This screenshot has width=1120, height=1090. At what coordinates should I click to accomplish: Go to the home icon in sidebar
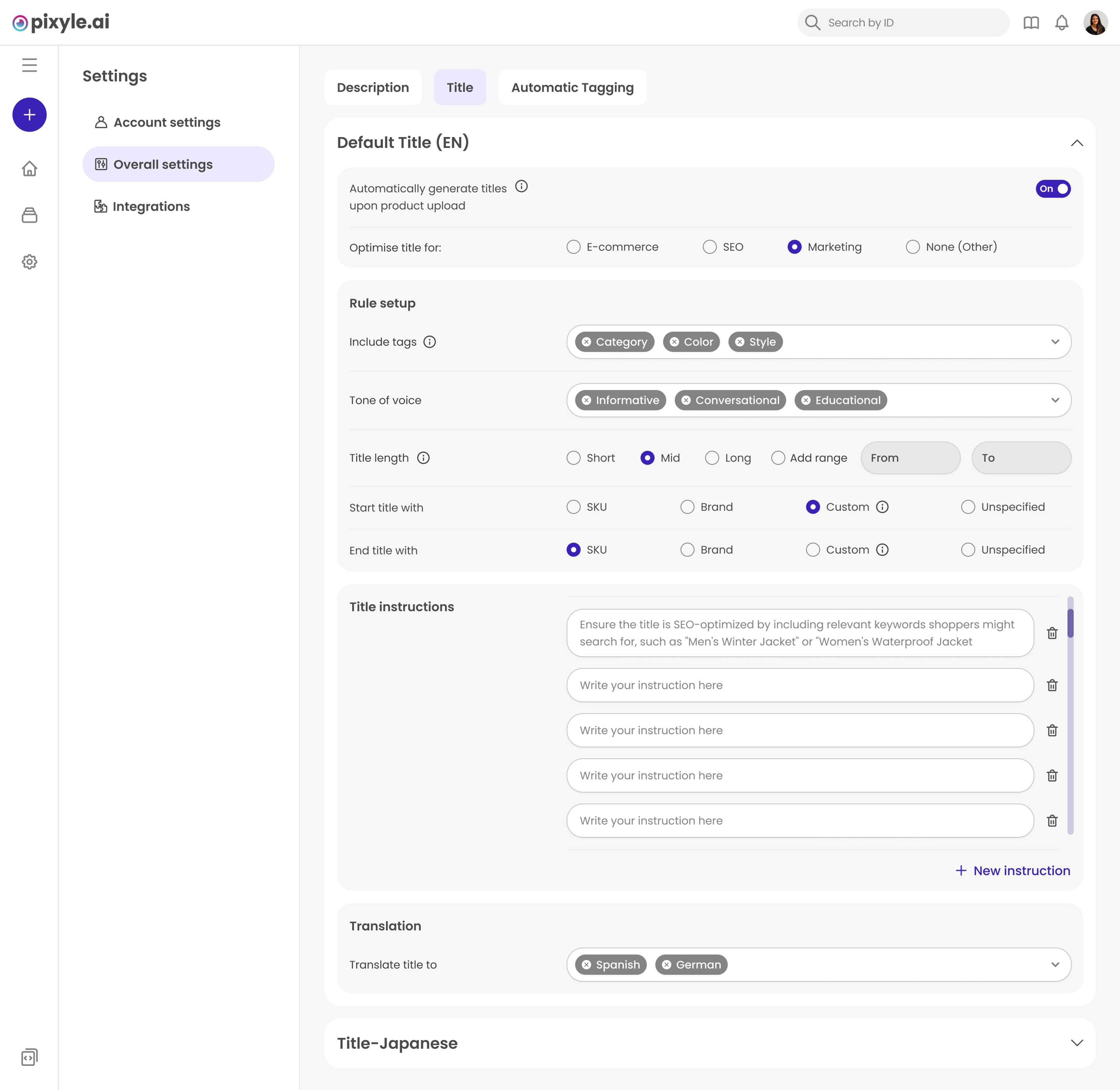click(29, 168)
